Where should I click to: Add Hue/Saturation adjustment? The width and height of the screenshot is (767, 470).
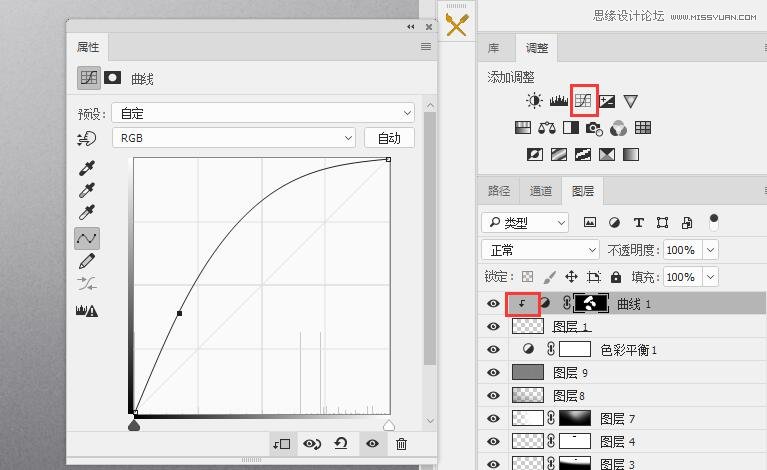click(523, 128)
